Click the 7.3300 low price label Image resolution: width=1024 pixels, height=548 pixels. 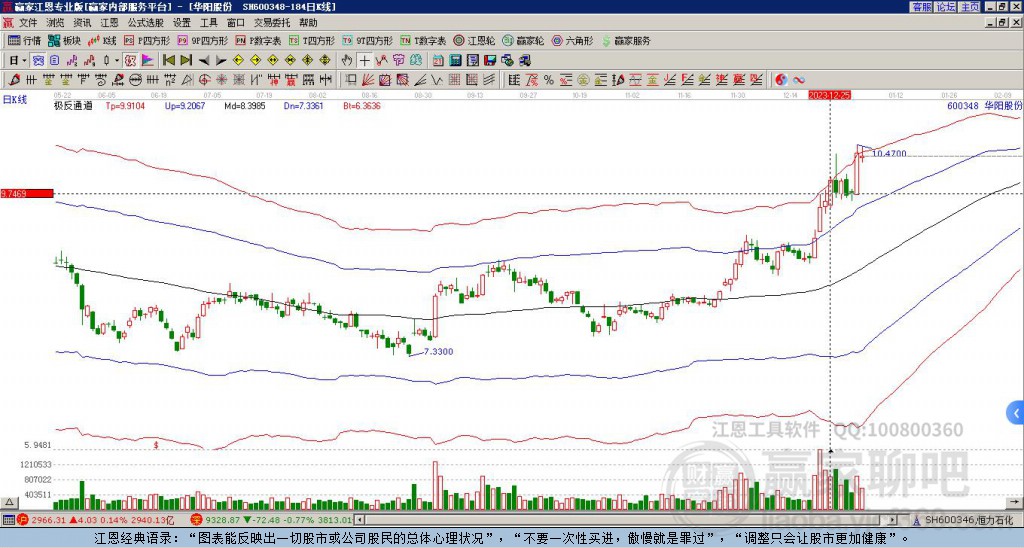[x=438, y=351]
